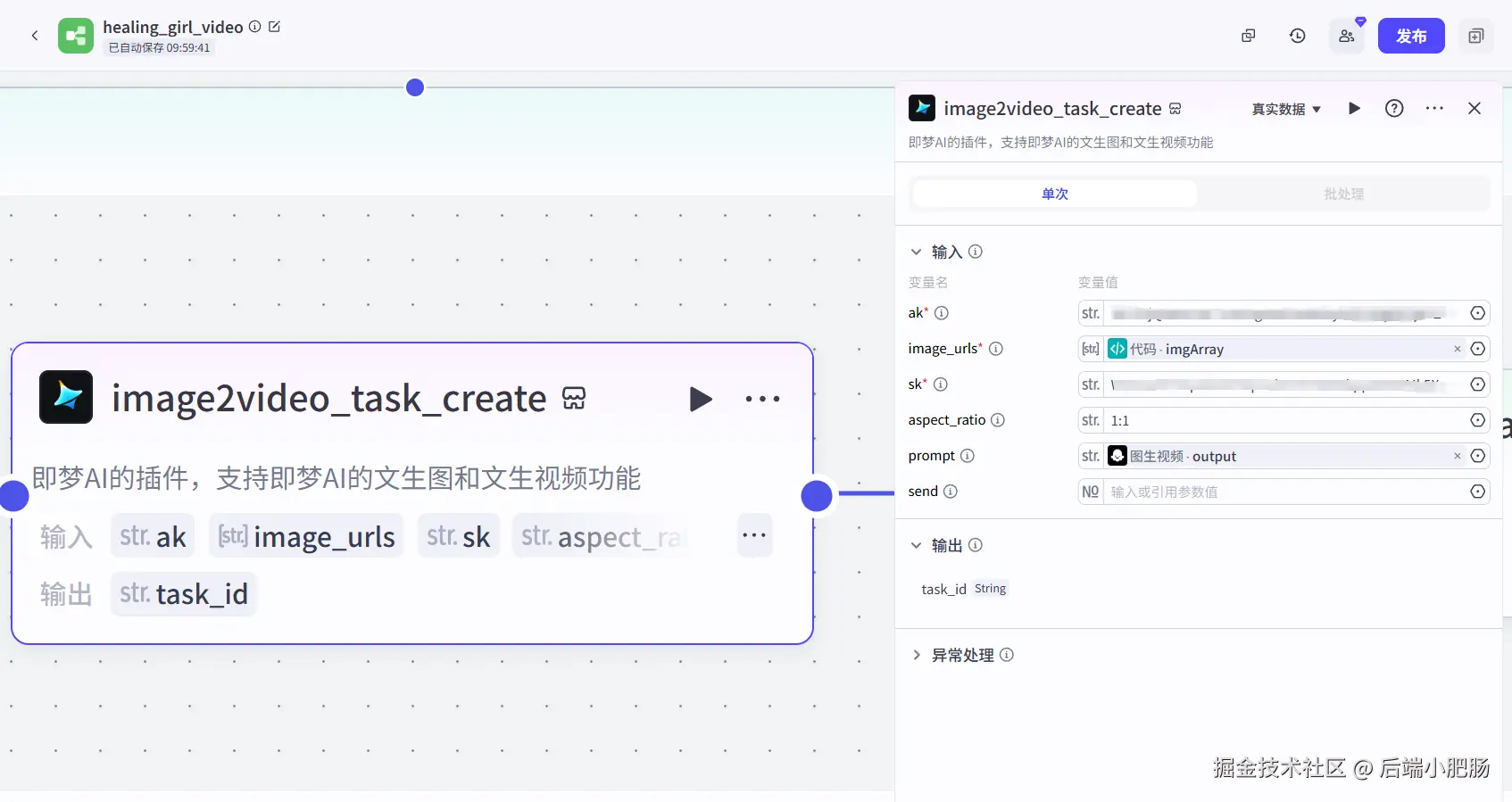Open help for the node panel
Image resolution: width=1512 pixels, height=802 pixels.
coord(1394,108)
